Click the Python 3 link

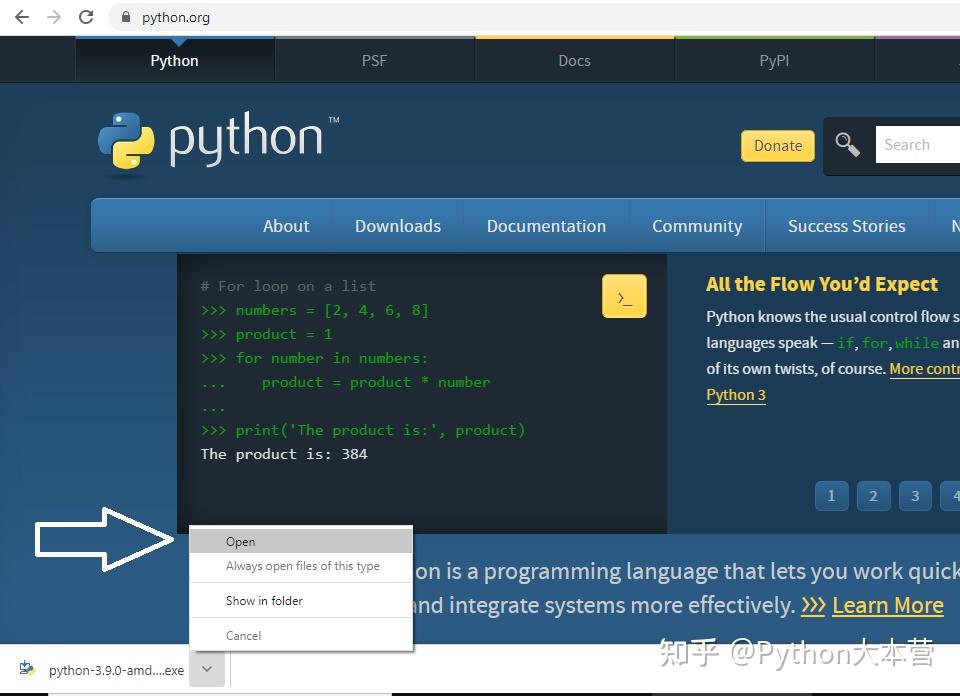(735, 394)
